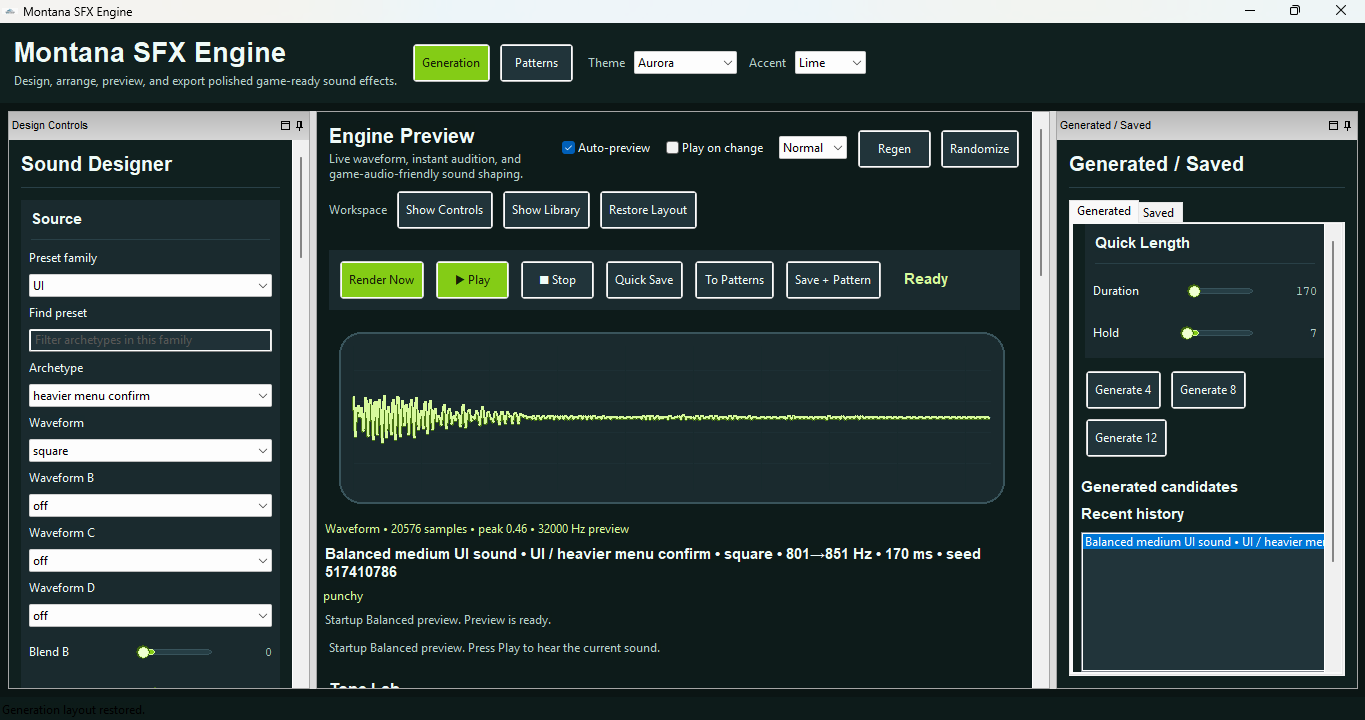Viewport: 1365px width, 720px height.
Task: Pin the Design Controls panel
Action: (x=299, y=125)
